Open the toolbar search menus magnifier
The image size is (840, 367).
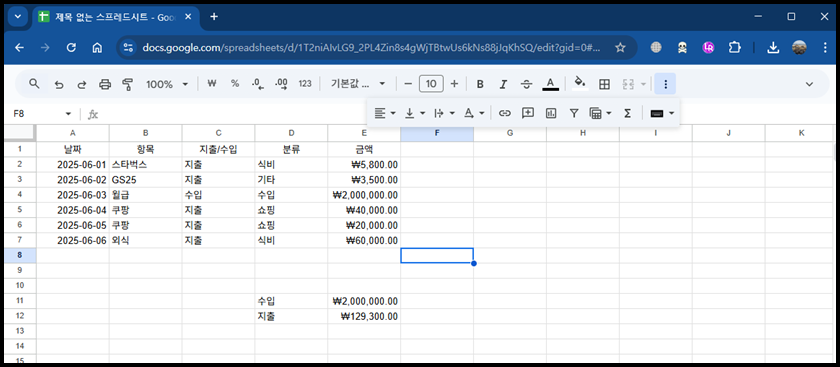pos(34,84)
